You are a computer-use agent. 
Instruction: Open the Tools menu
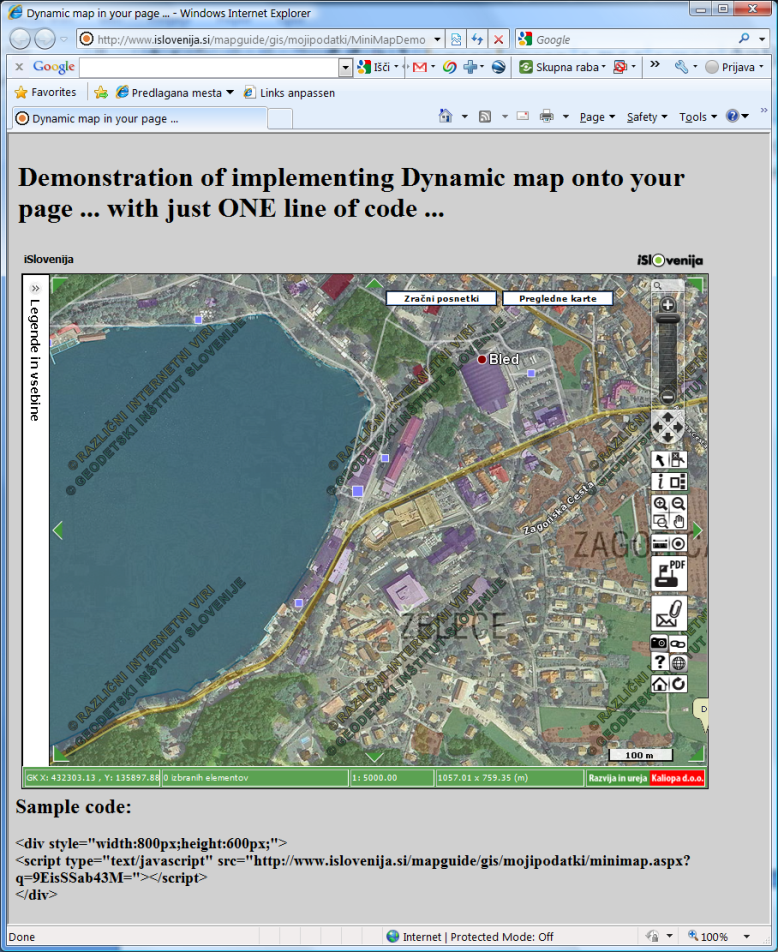click(x=698, y=117)
